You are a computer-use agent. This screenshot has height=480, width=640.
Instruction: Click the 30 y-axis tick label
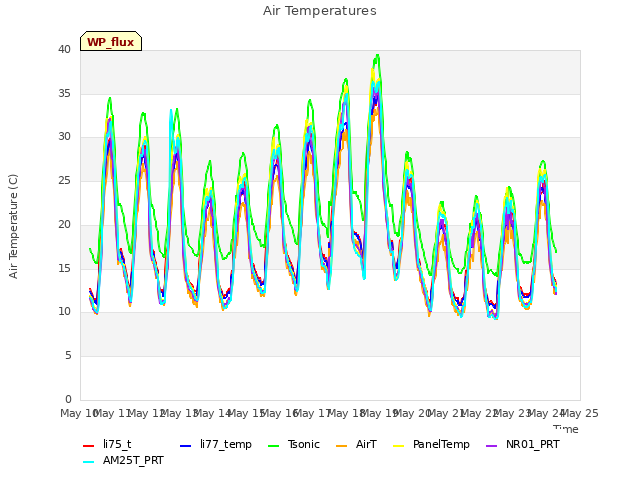[64, 137]
